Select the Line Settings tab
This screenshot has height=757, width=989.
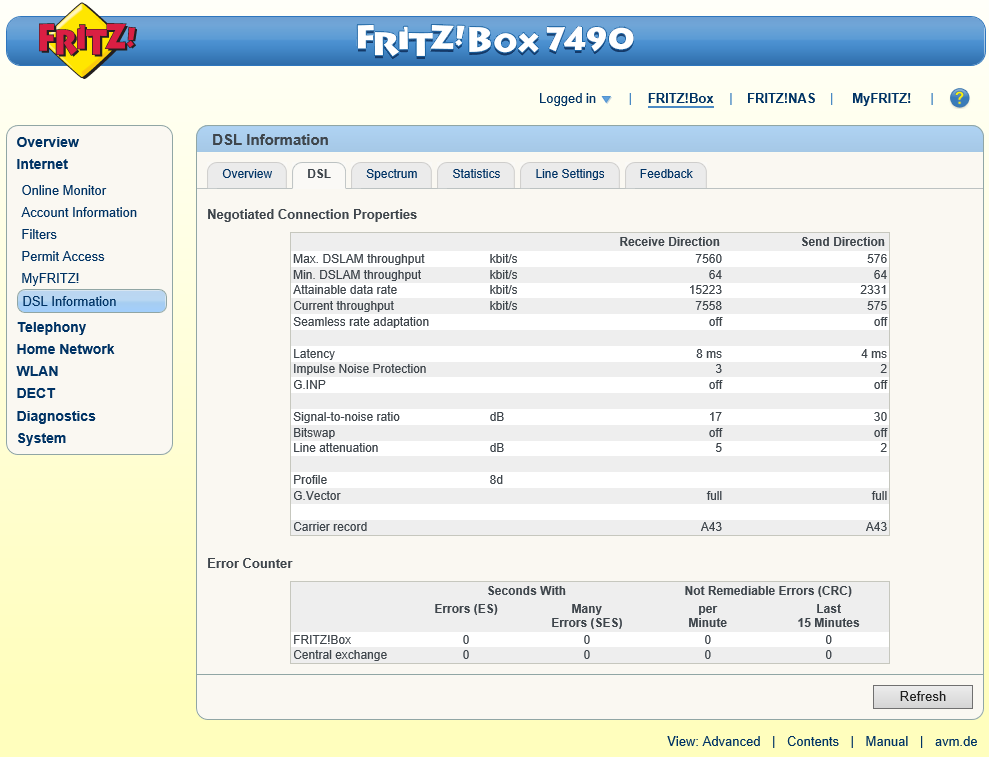click(569, 174)
